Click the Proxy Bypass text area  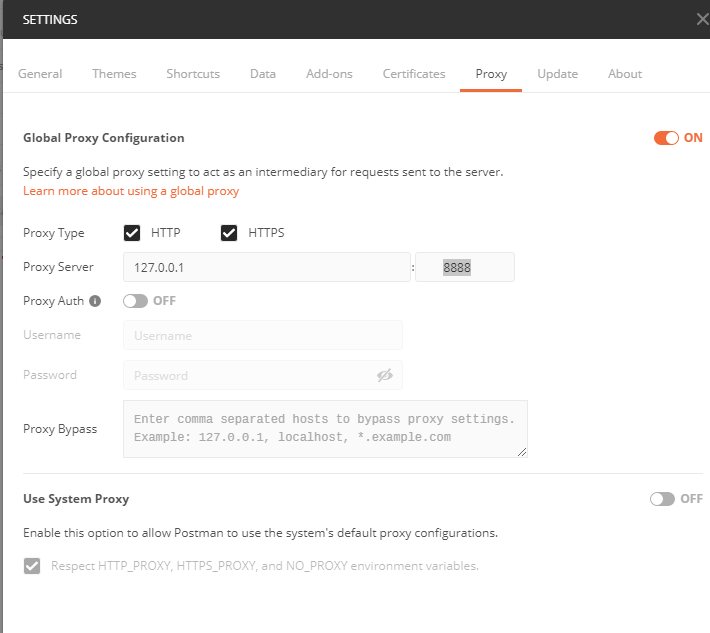click(325, 429)
